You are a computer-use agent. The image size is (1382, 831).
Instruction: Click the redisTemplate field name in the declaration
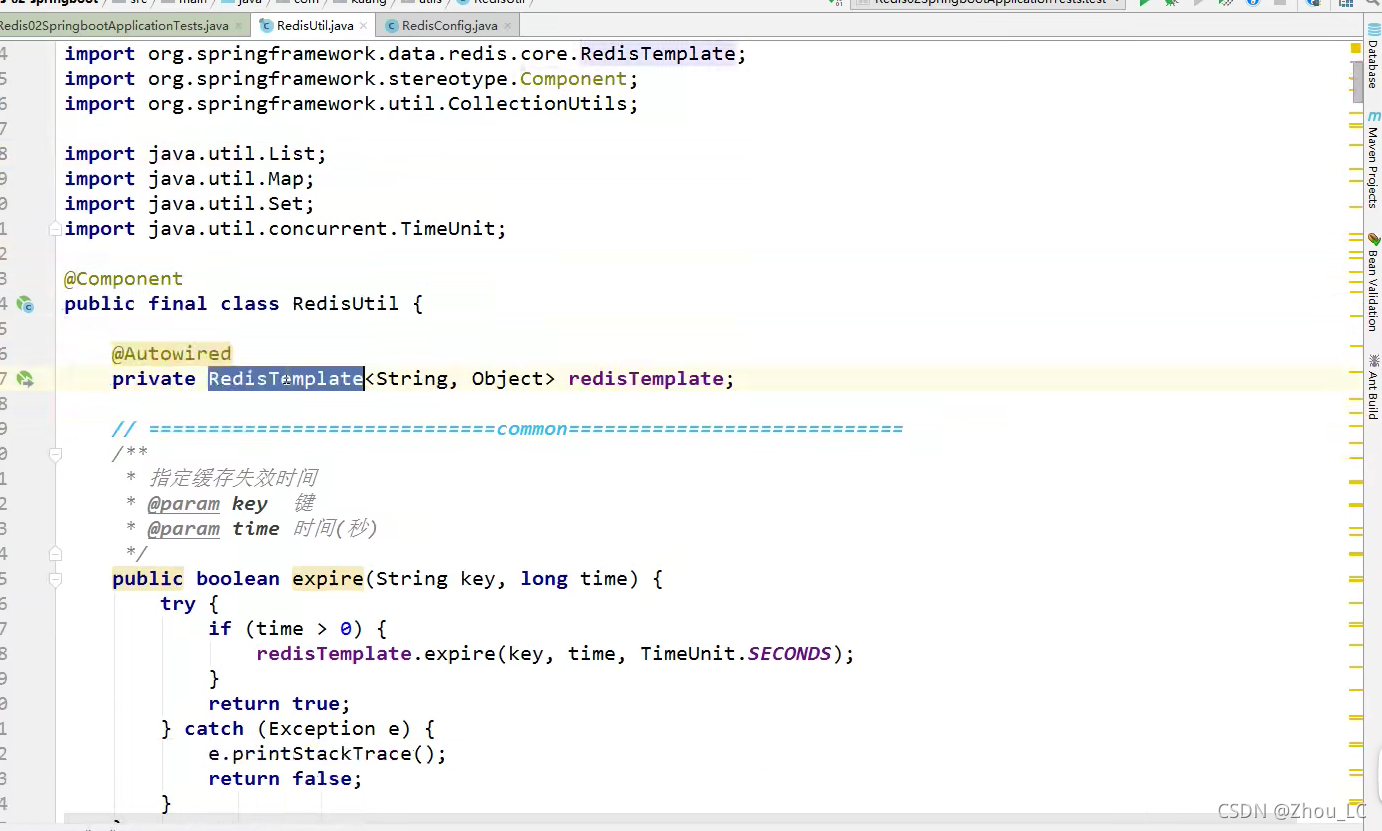coord(645,379)
